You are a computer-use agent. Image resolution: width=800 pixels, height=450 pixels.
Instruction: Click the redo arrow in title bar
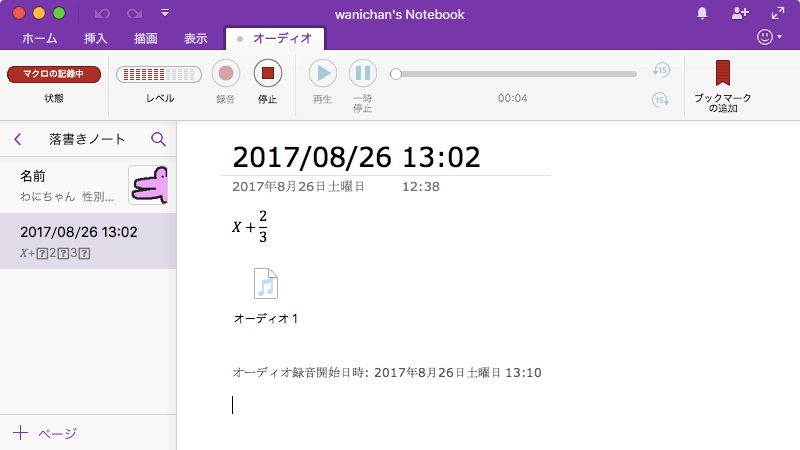coord(134,14)
